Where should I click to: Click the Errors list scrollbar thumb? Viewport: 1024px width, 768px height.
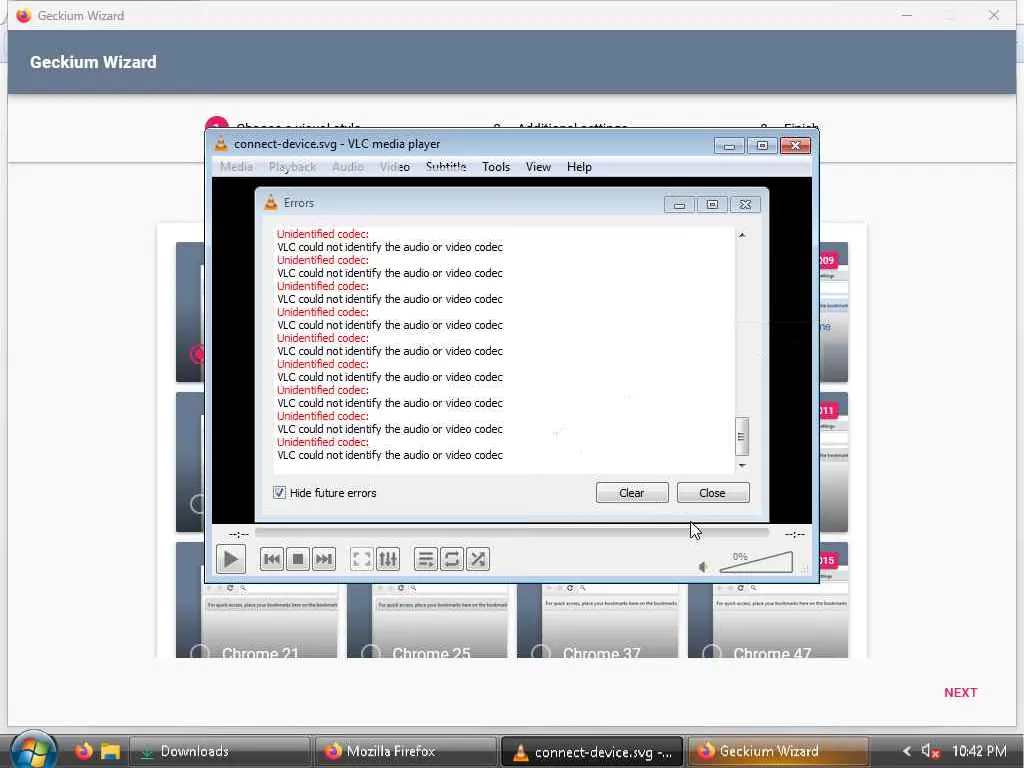pyautogui.click(x=742, y=436)
